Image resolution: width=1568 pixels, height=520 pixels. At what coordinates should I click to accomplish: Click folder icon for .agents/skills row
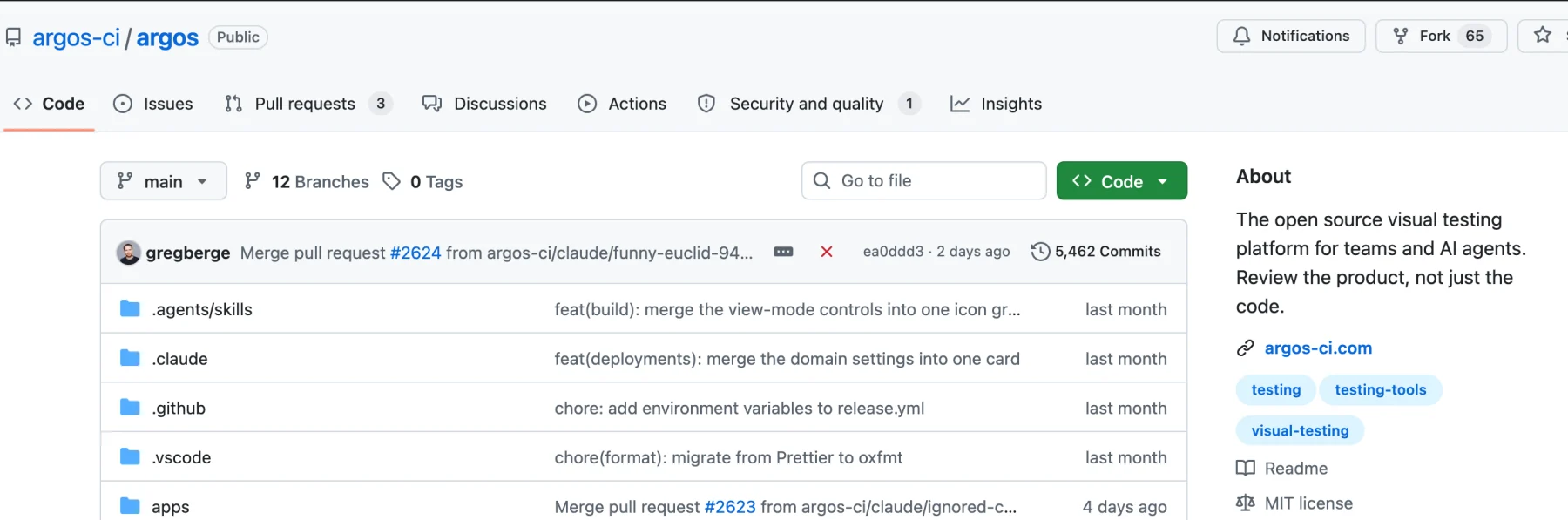coord(130,308)
